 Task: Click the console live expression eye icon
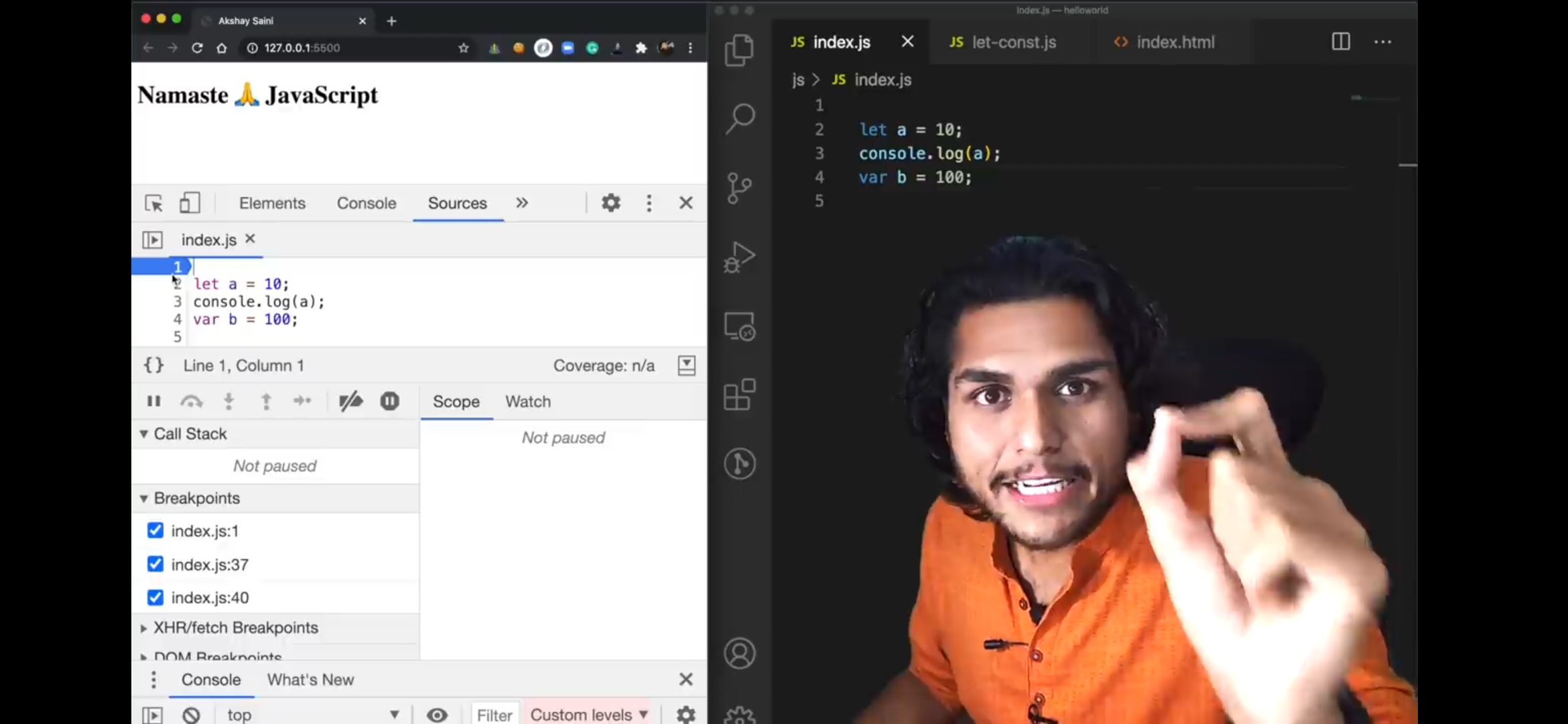[437, 715]
